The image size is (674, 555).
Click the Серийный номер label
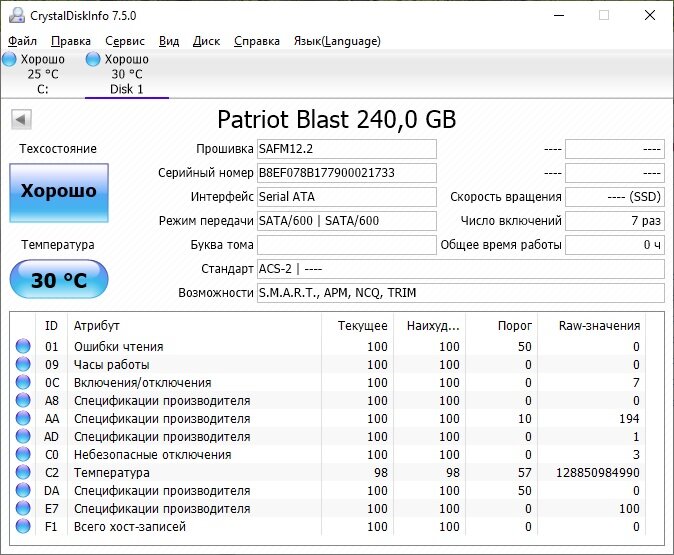(x=205, y=173)
